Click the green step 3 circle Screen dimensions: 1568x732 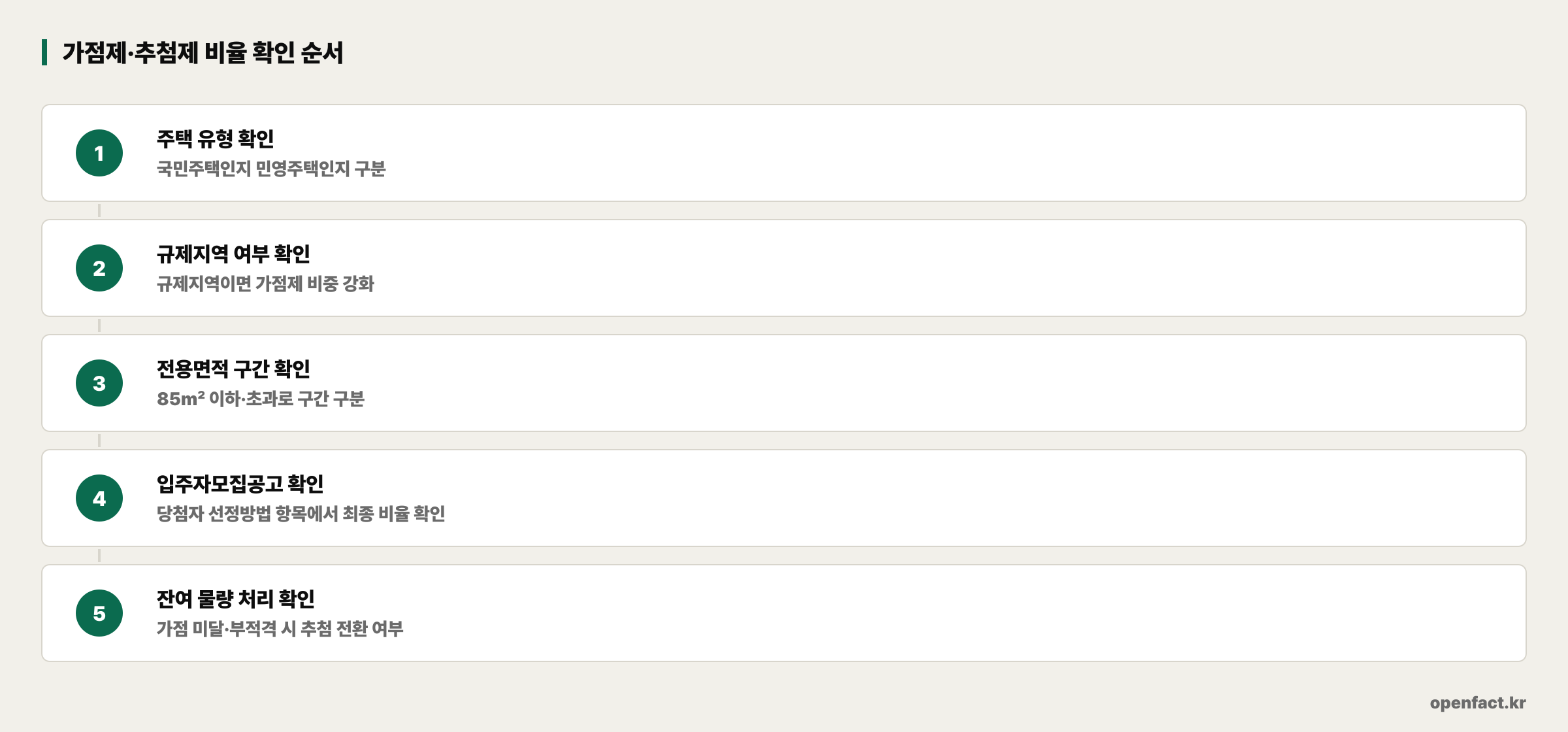pyautogui.click(x=99, y=383)
